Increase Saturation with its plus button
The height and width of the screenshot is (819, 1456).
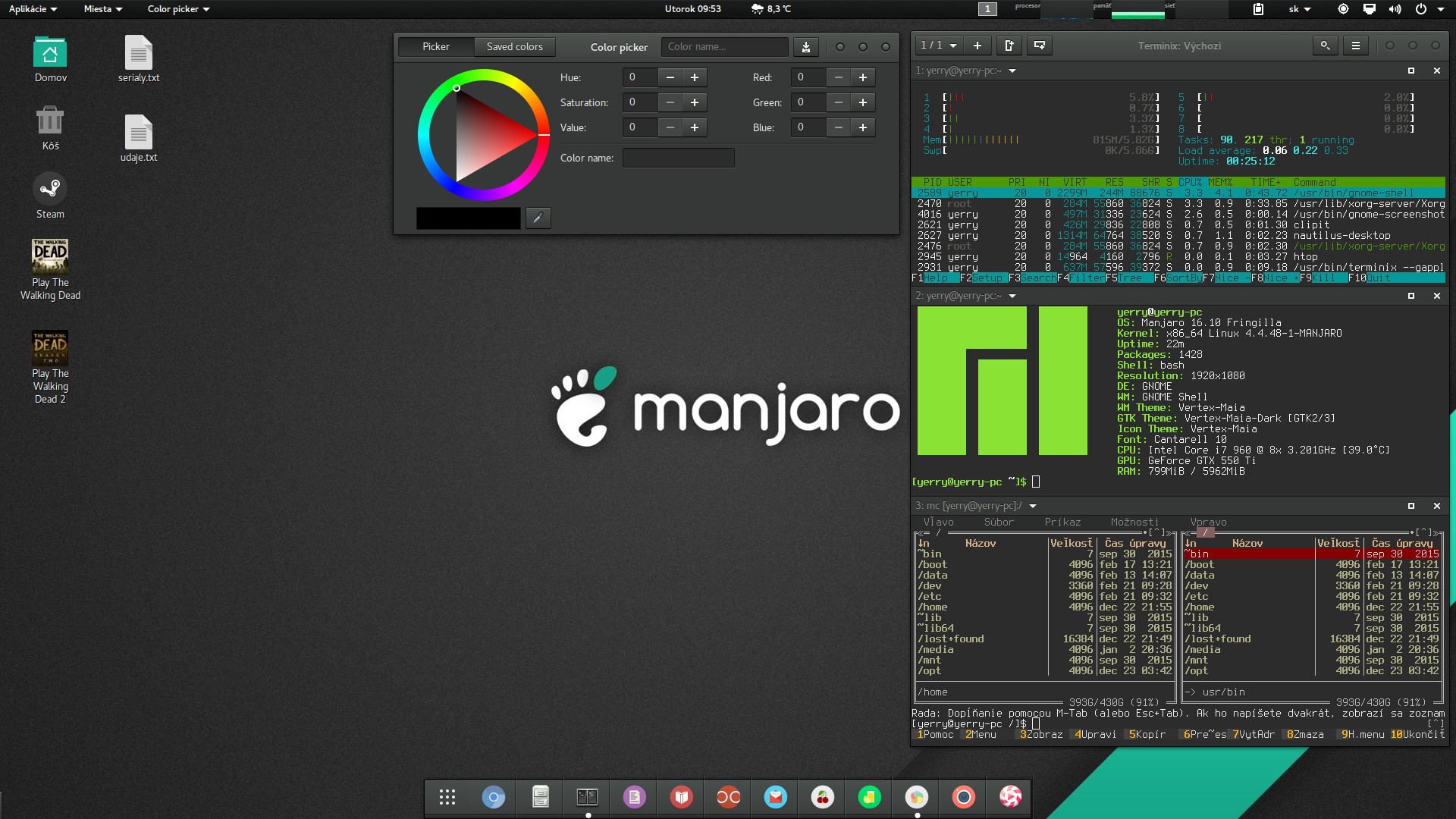pyautogui.click(x=695, y=102)
